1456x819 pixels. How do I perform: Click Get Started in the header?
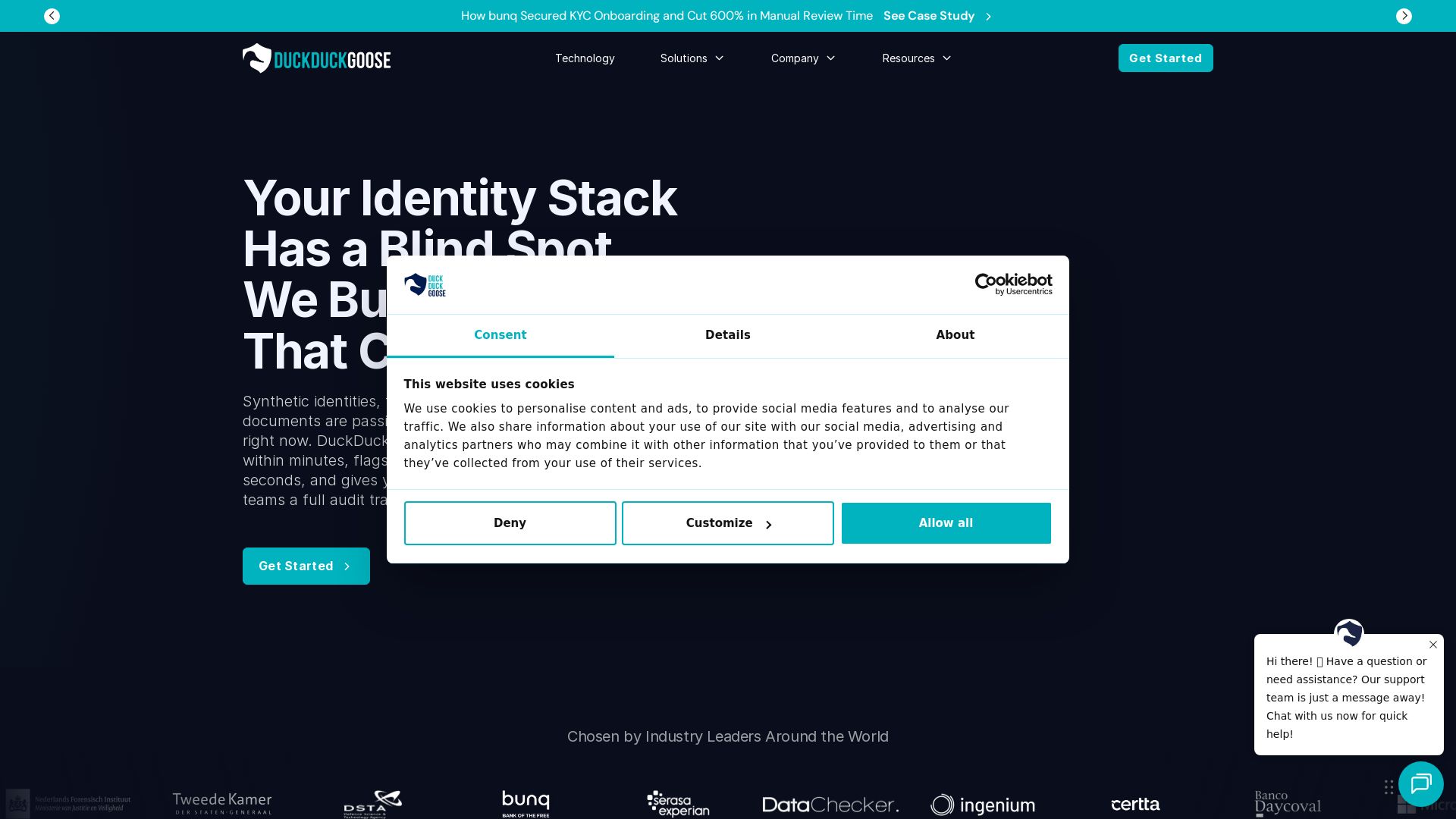pyautogui.click(x=1166, y=58)
